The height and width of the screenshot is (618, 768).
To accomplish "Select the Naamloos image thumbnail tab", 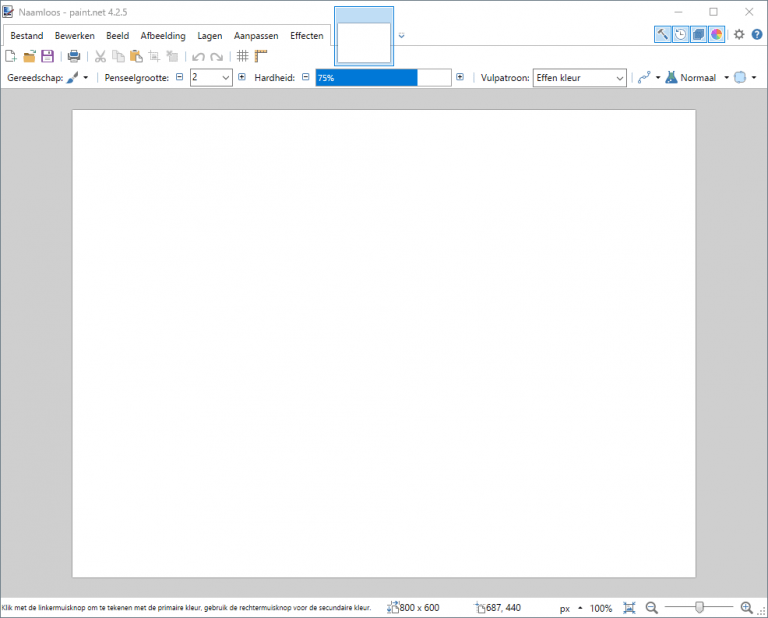I will [364, 36].
